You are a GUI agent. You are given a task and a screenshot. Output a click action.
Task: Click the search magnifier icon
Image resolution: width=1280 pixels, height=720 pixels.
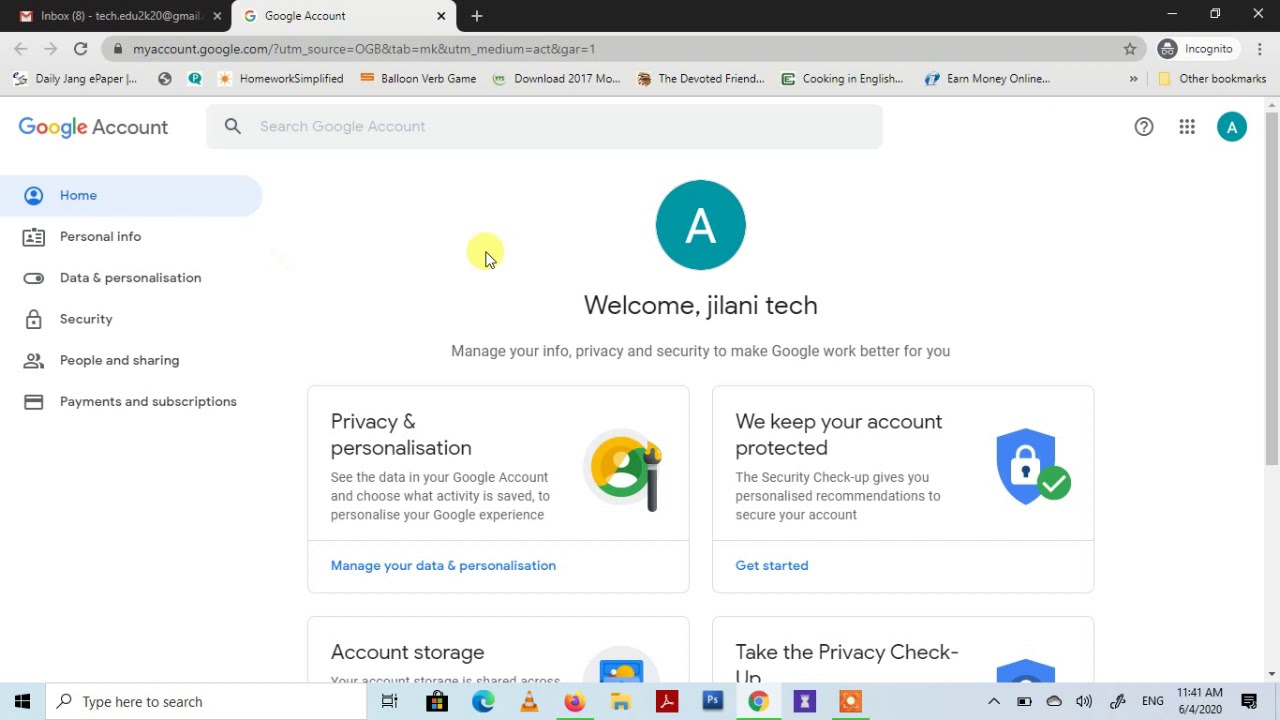click(233, 126)
